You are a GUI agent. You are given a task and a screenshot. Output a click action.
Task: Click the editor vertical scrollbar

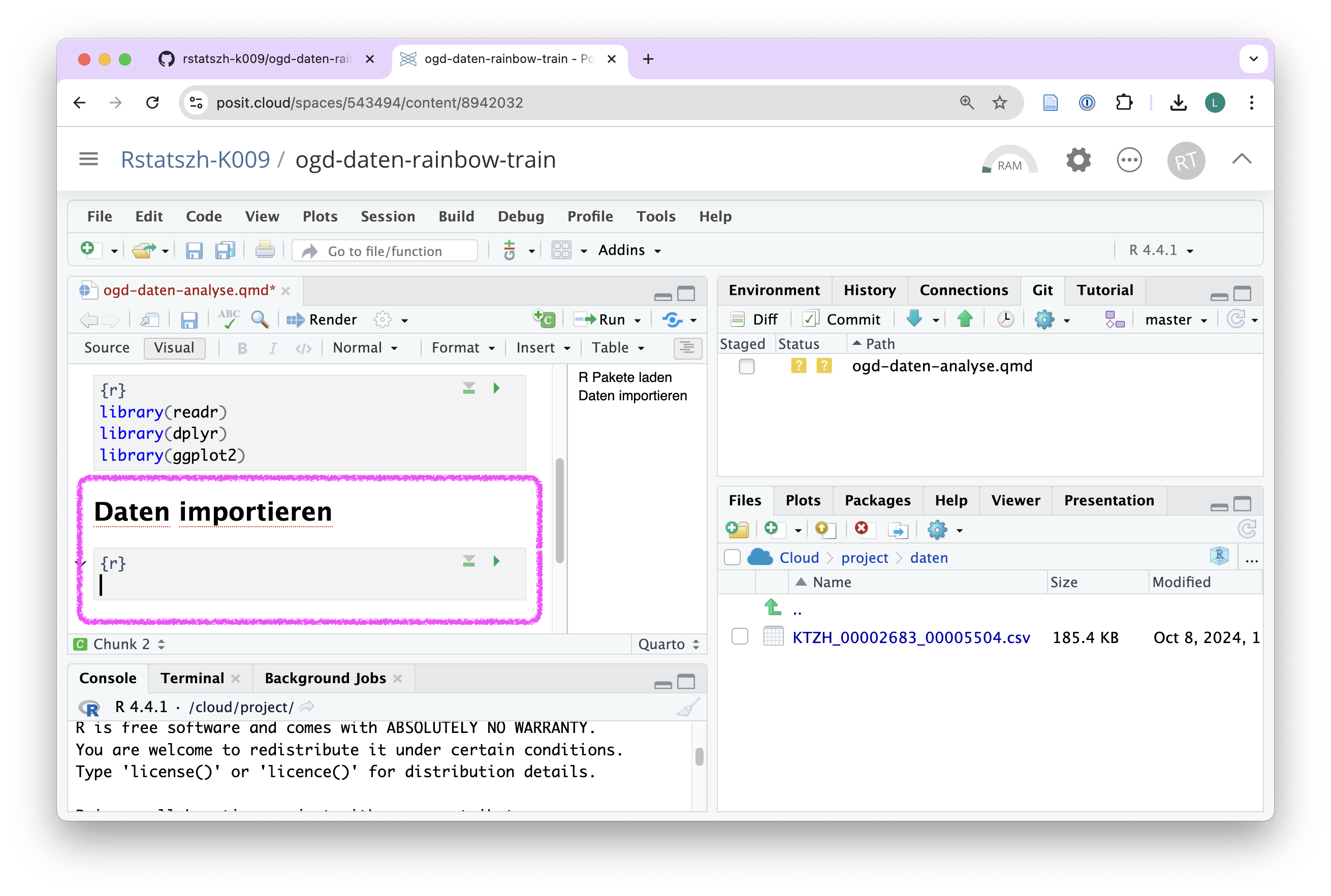[559, 510]
